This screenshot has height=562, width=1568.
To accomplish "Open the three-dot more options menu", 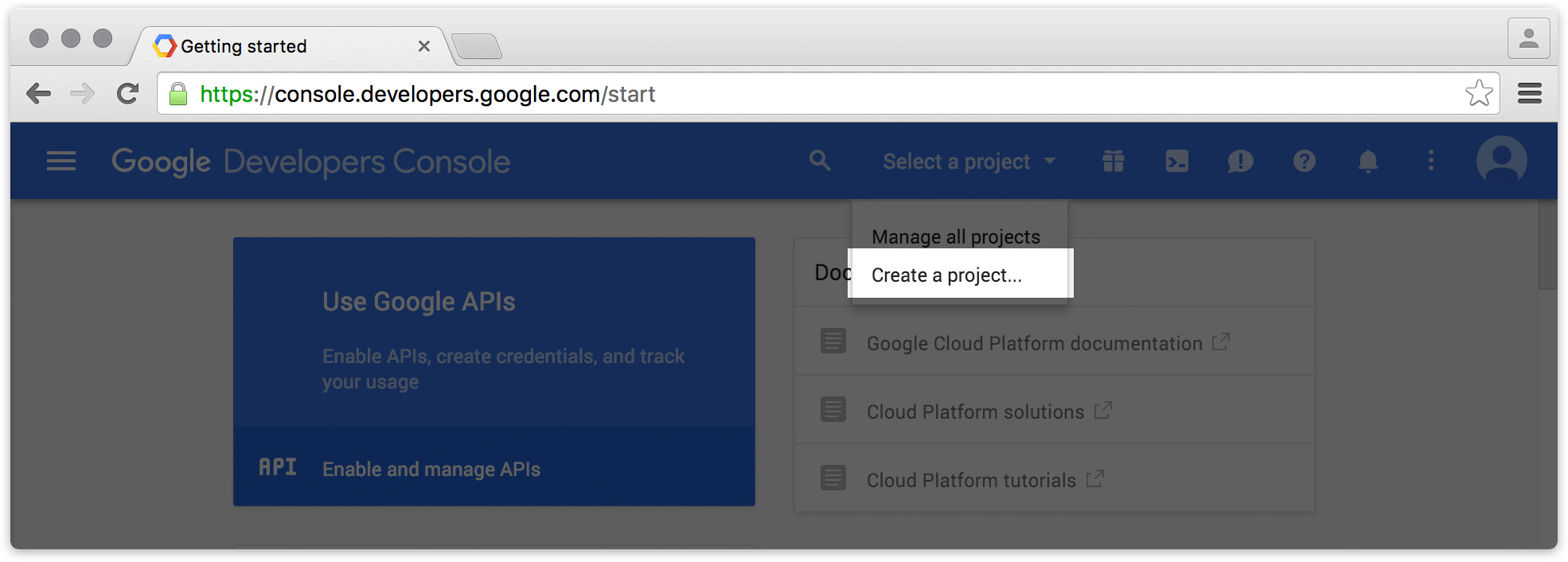I will coord(1430,162).
